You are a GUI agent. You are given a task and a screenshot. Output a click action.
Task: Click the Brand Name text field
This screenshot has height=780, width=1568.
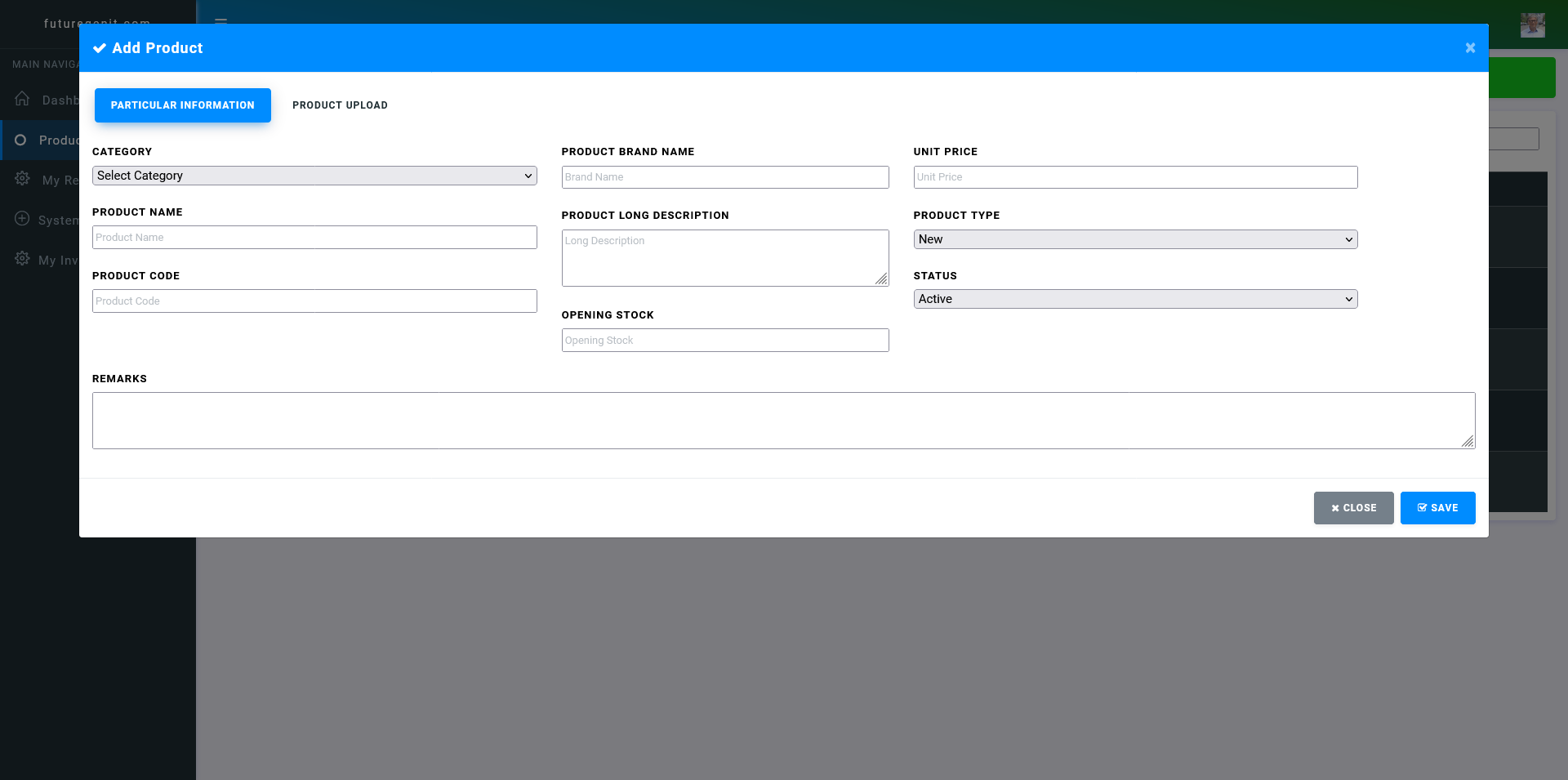(x=724, y=177)
